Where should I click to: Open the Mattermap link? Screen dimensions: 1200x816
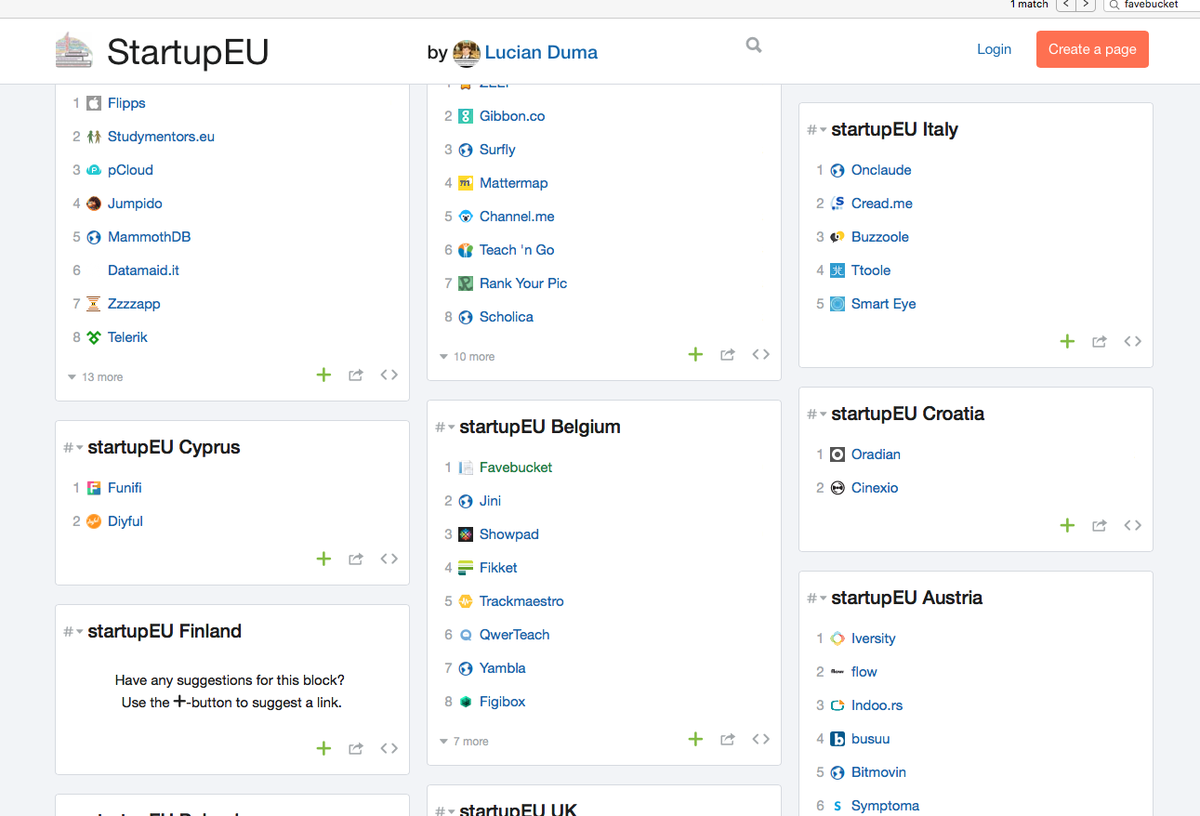coord(514,183)
